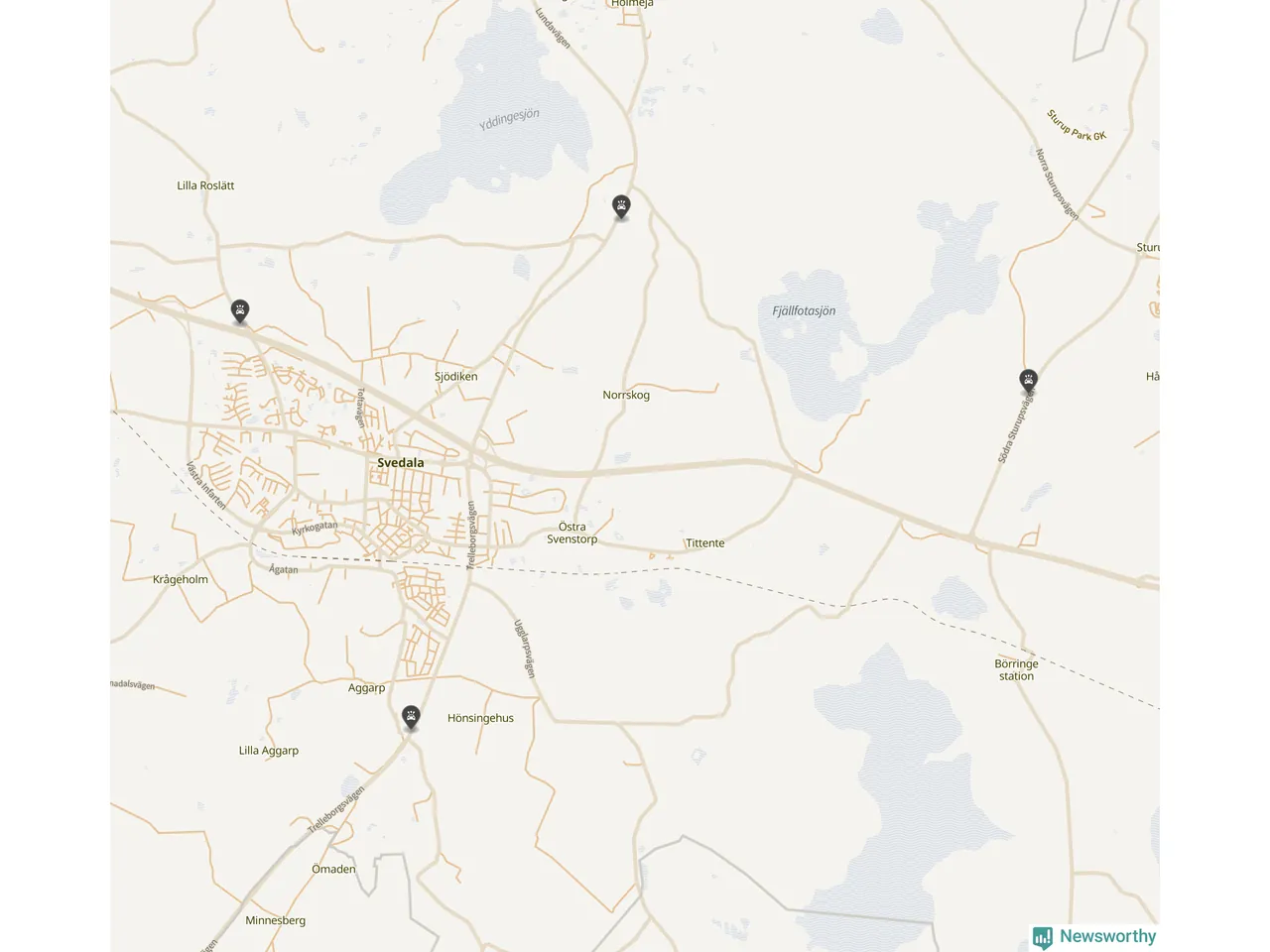The width and height of the screenshot is (1270, 952).
Task: Select the Aggarp place label
Action: [367, 688]
